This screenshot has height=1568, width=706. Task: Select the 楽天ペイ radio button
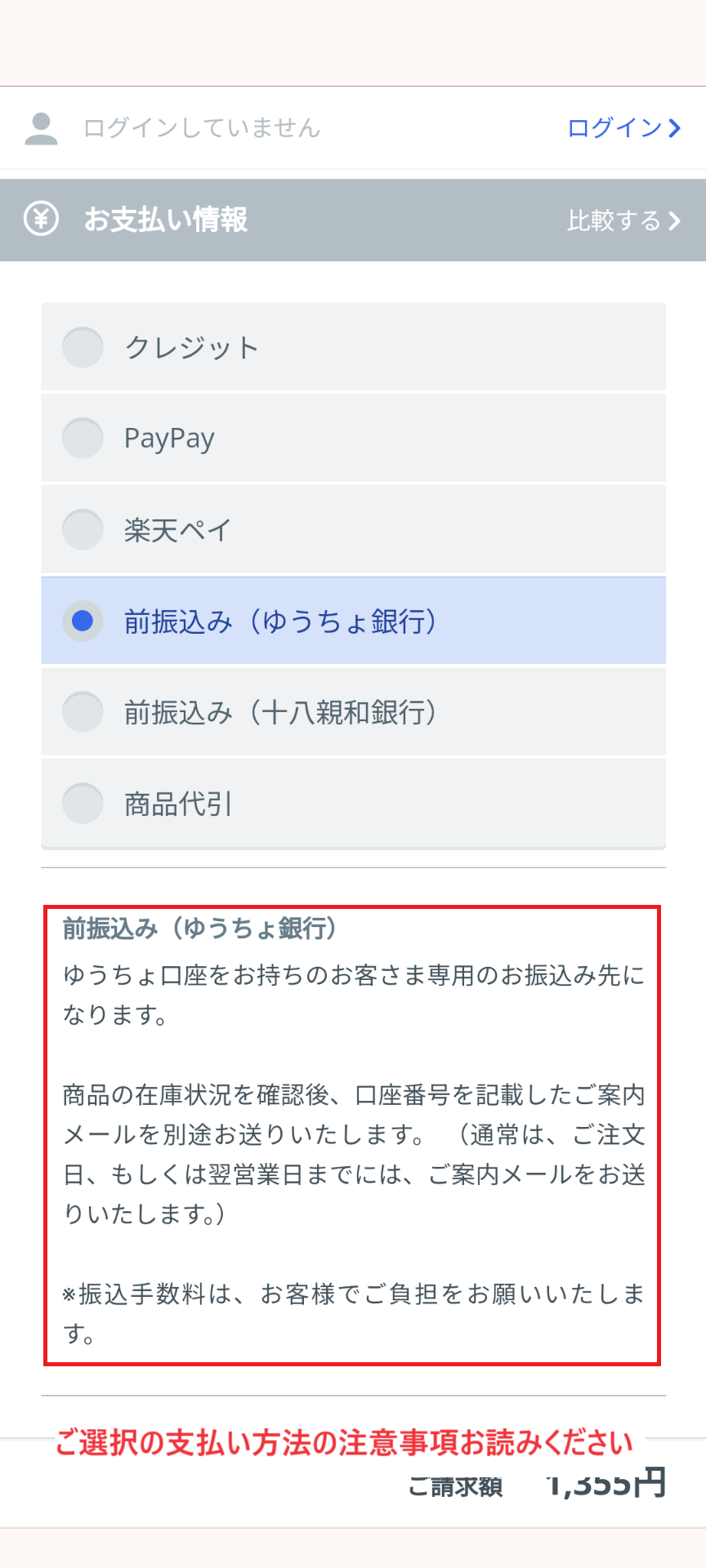point(83,529)
